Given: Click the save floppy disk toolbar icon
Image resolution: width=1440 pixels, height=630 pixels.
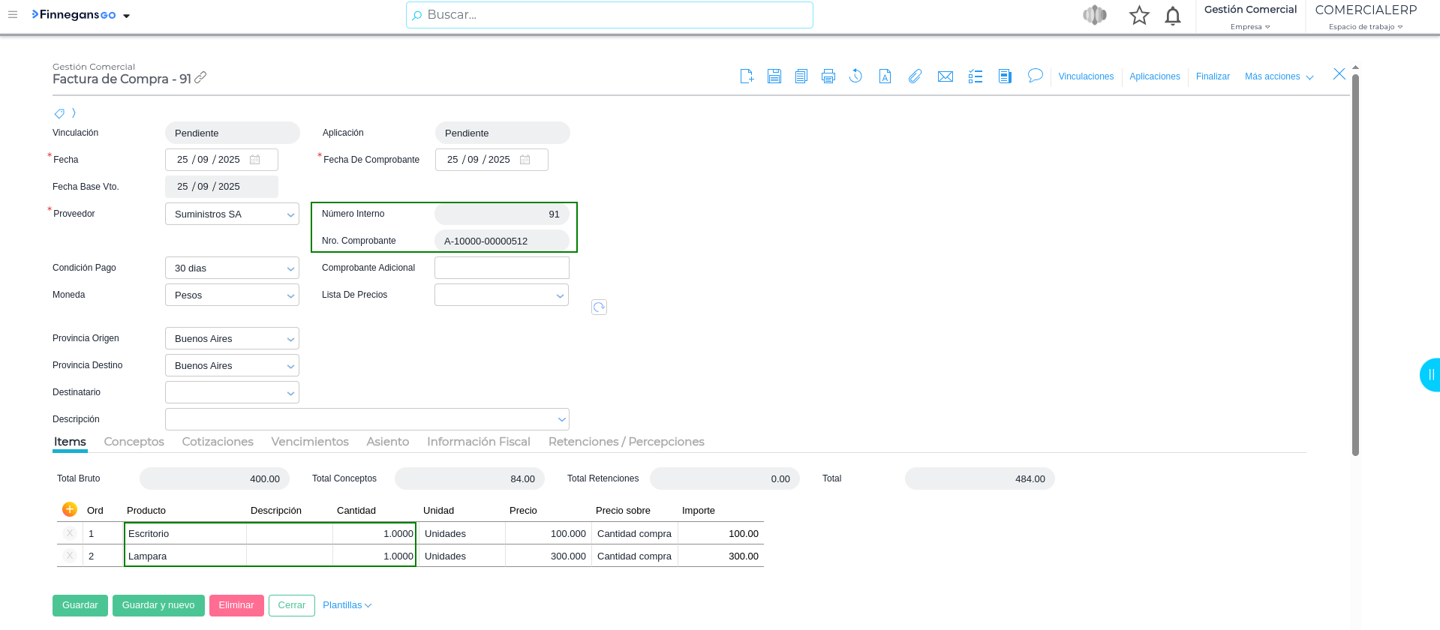Looking at the screenshot, I should (774, 76).
